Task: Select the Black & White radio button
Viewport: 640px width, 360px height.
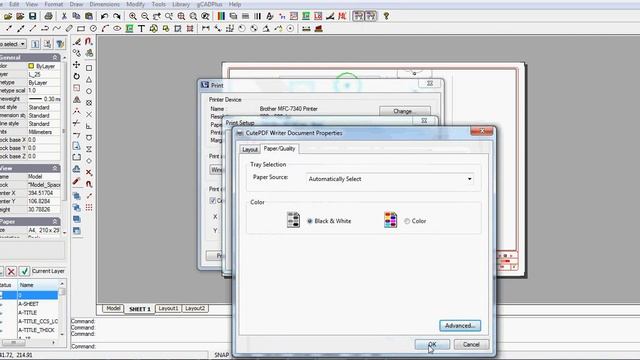Action: coord(310,221)
